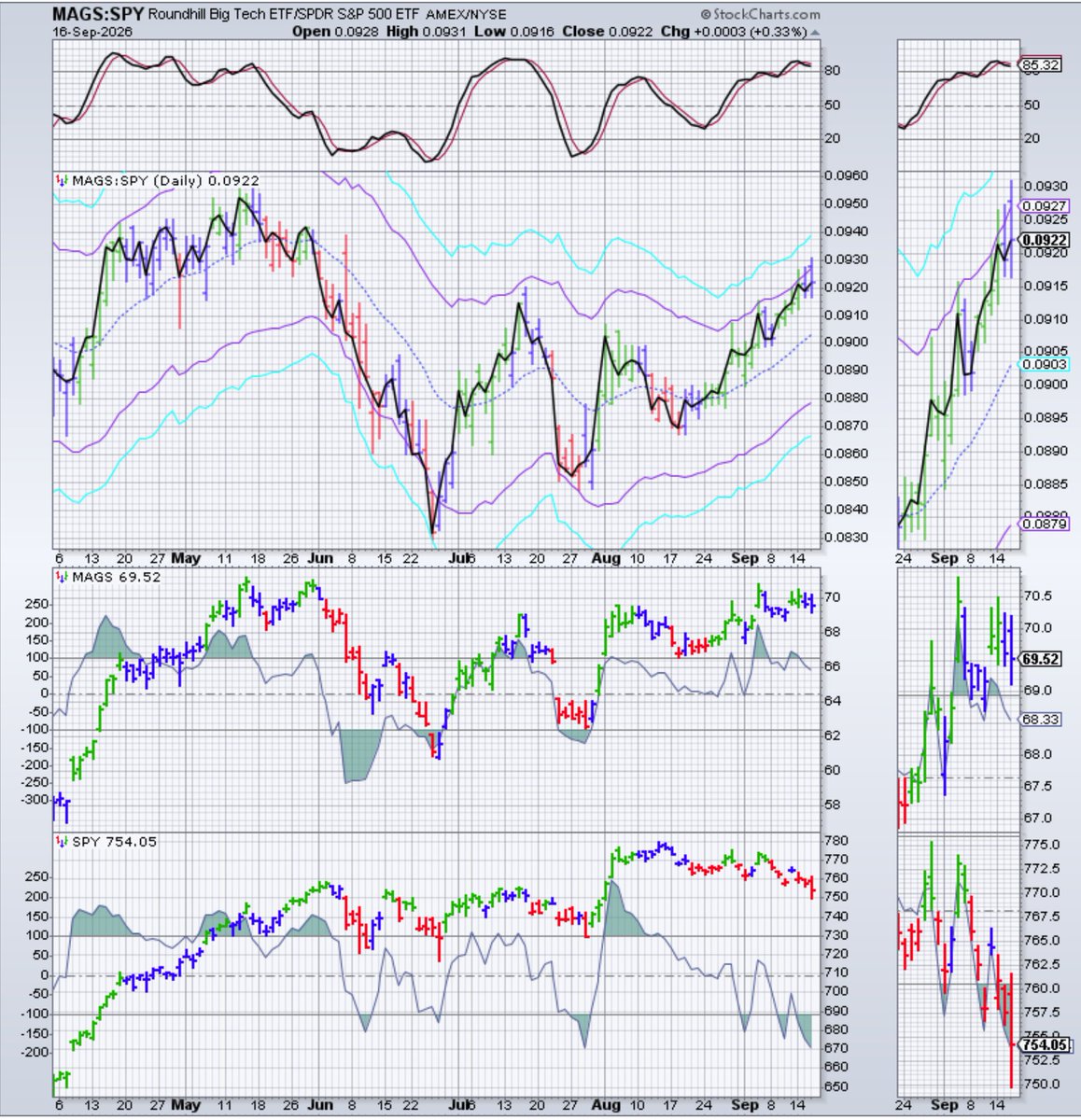This screenshot has height=1120, width=1081.
Task: Click the 0.0960 ratio axis label
Action: coord(846,175)
